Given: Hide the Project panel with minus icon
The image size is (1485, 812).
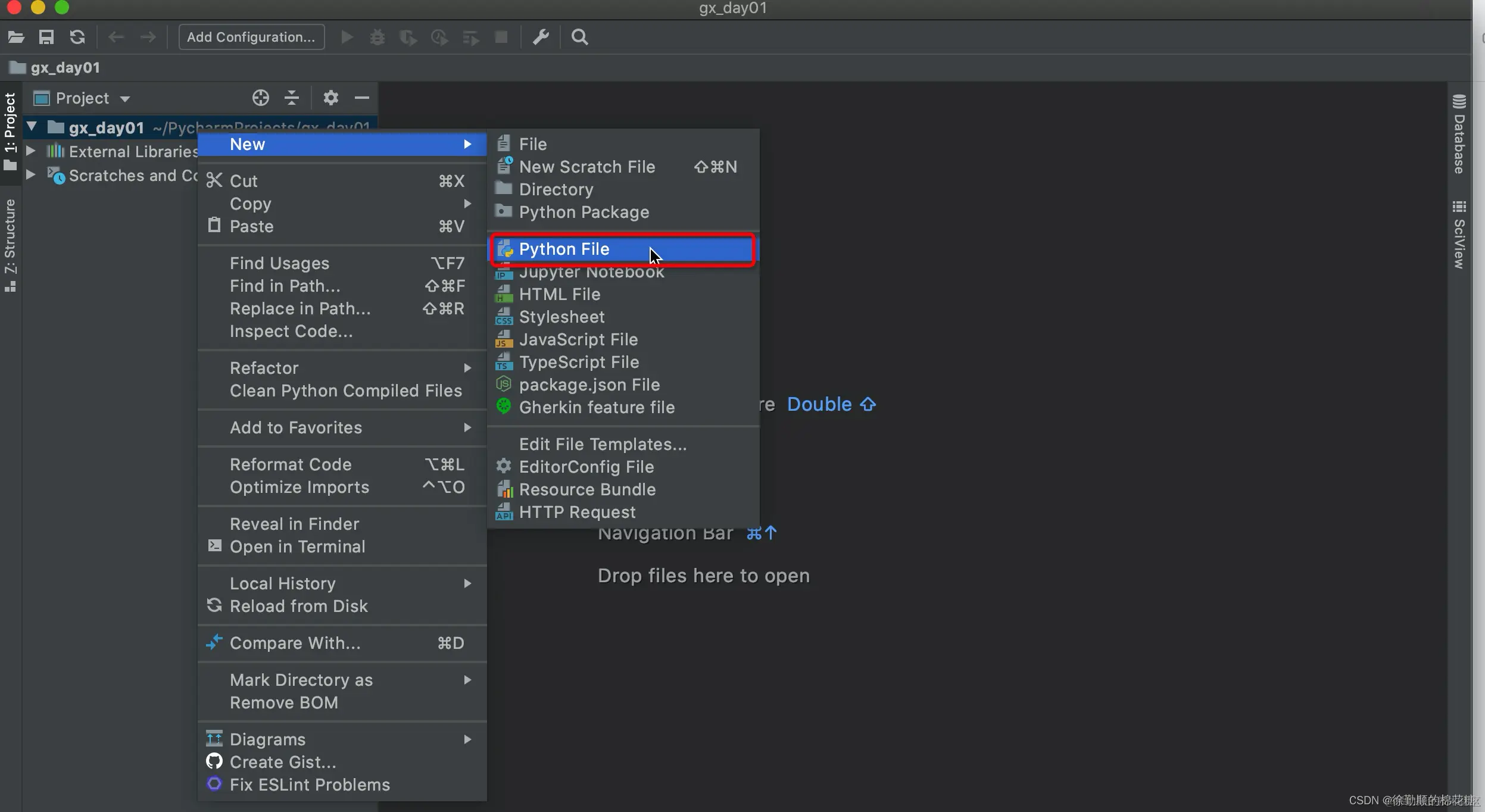Looking at the screenshot, I should click(x=362, y=98).
